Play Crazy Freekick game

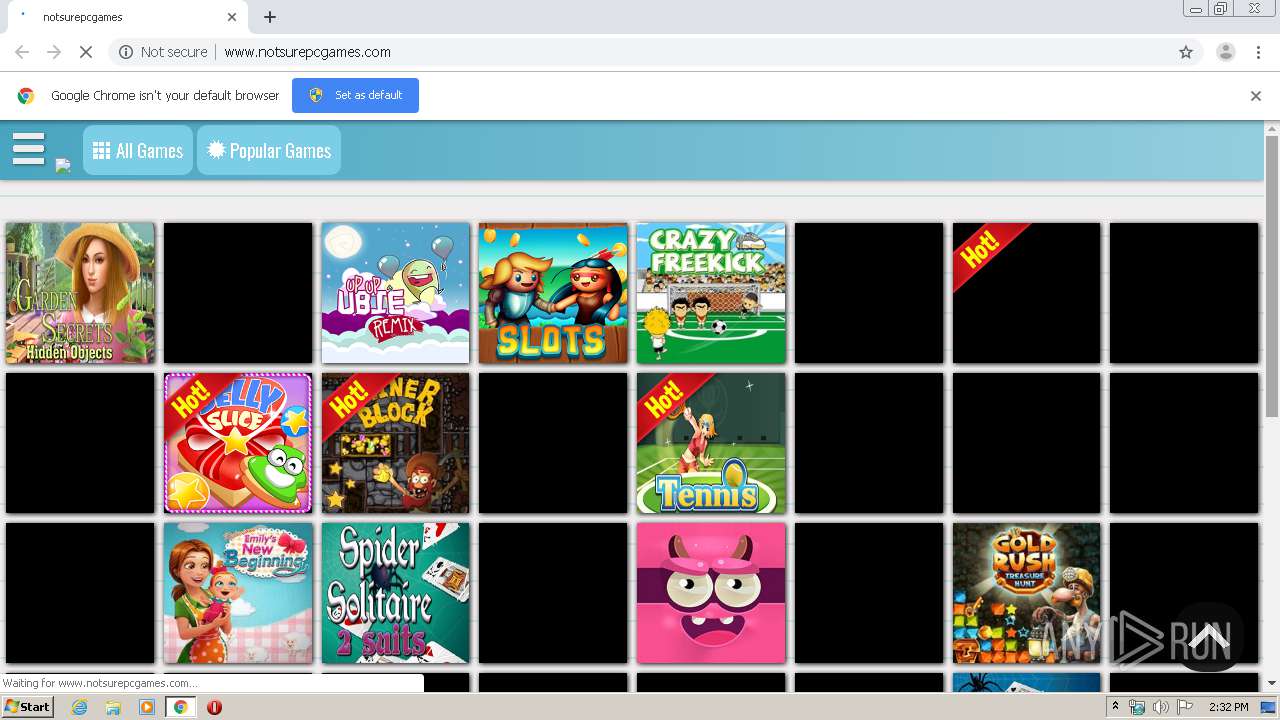711,293
